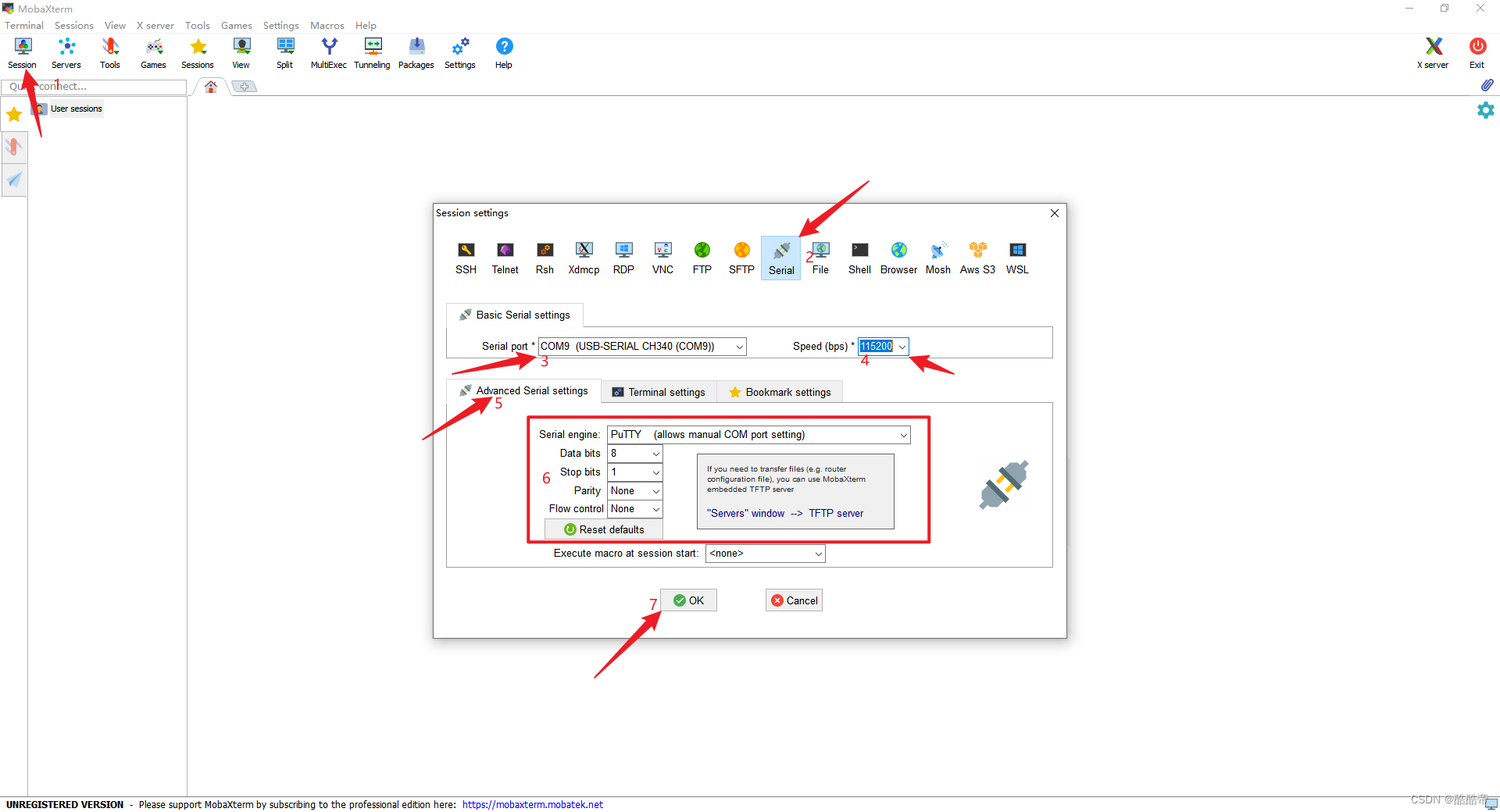
Task: Open the Data bits dropdown
Action: coord(635,454)
